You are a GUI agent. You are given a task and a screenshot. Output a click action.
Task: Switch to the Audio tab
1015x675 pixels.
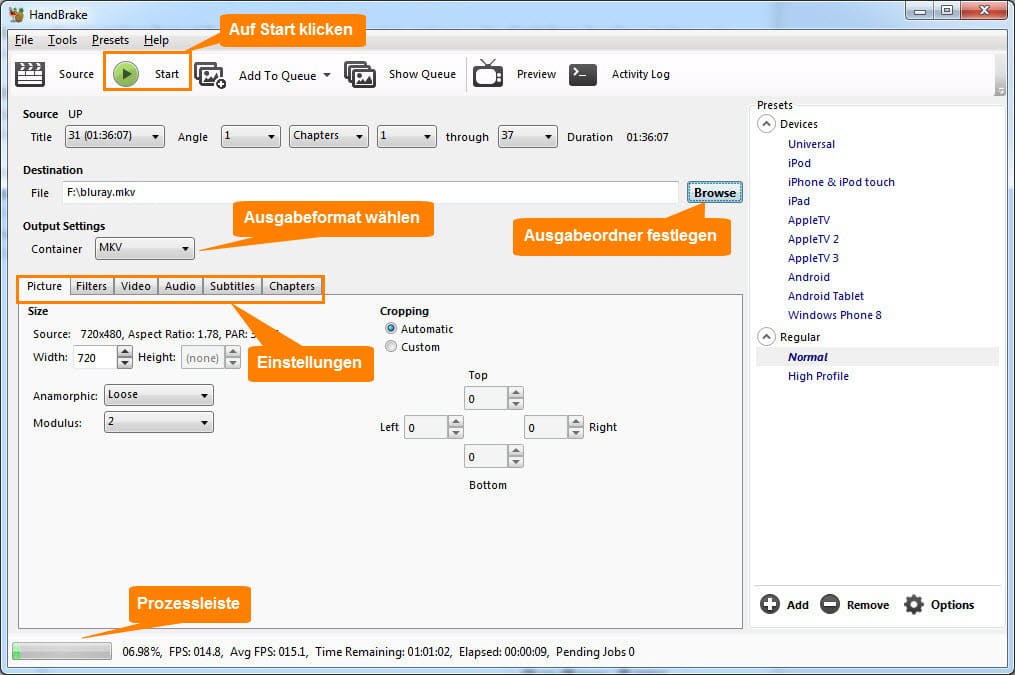point(180,286)
